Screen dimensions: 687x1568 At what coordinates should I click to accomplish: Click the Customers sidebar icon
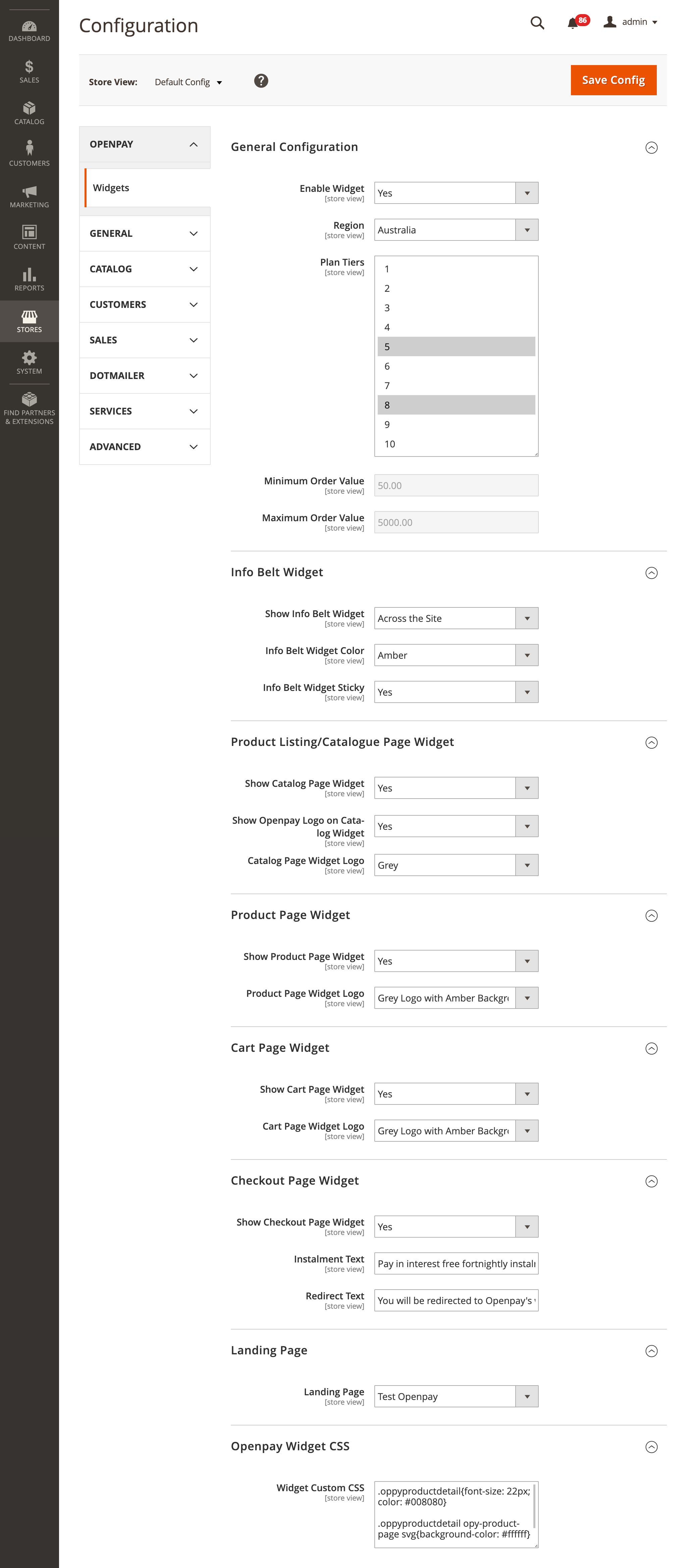(x=29, y=152)
